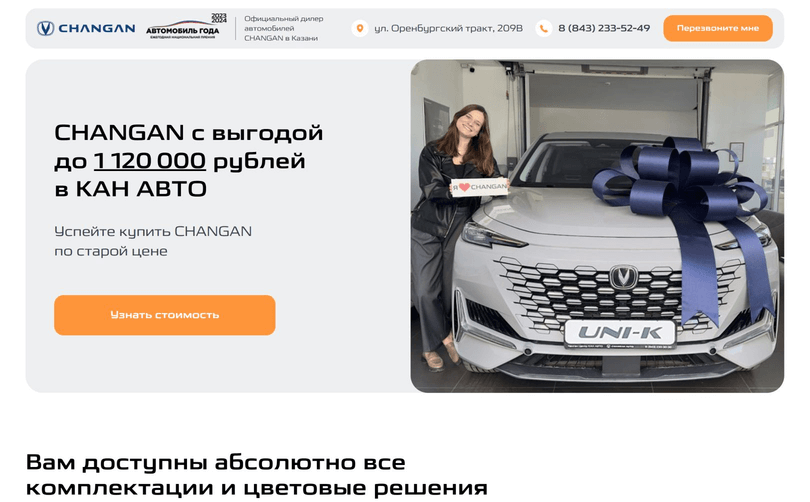Click the Перезвоните мне button
This screenshot has height=502, width=810.
(718, 28)
